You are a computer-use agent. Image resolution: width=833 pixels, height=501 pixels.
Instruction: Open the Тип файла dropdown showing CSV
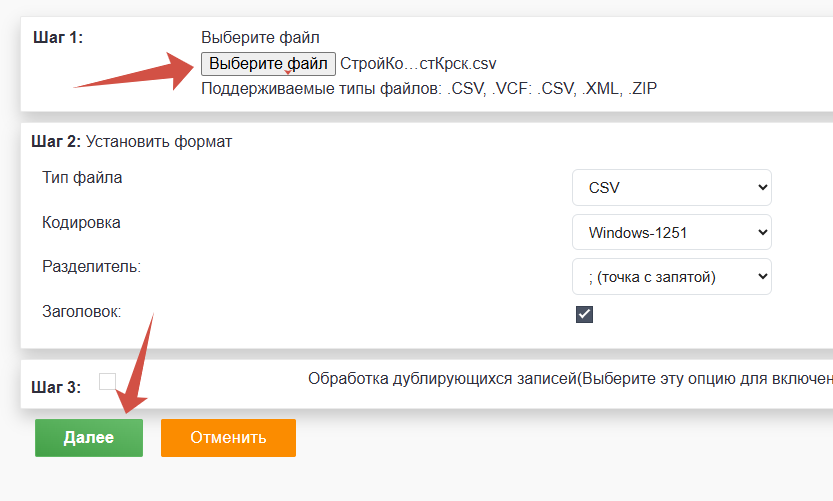click(x=672, y=187)
